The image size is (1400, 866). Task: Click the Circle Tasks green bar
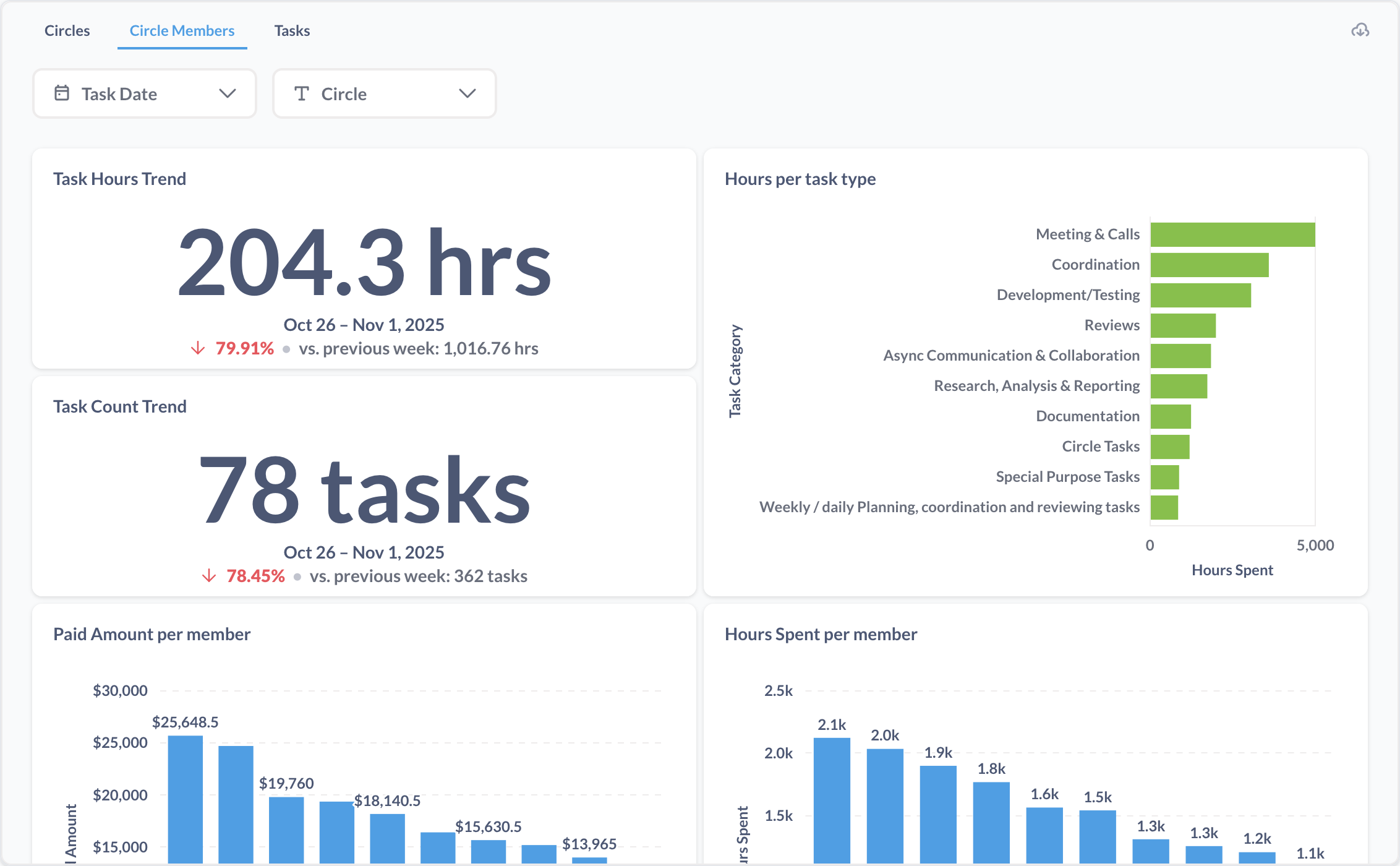[1170, 447]
